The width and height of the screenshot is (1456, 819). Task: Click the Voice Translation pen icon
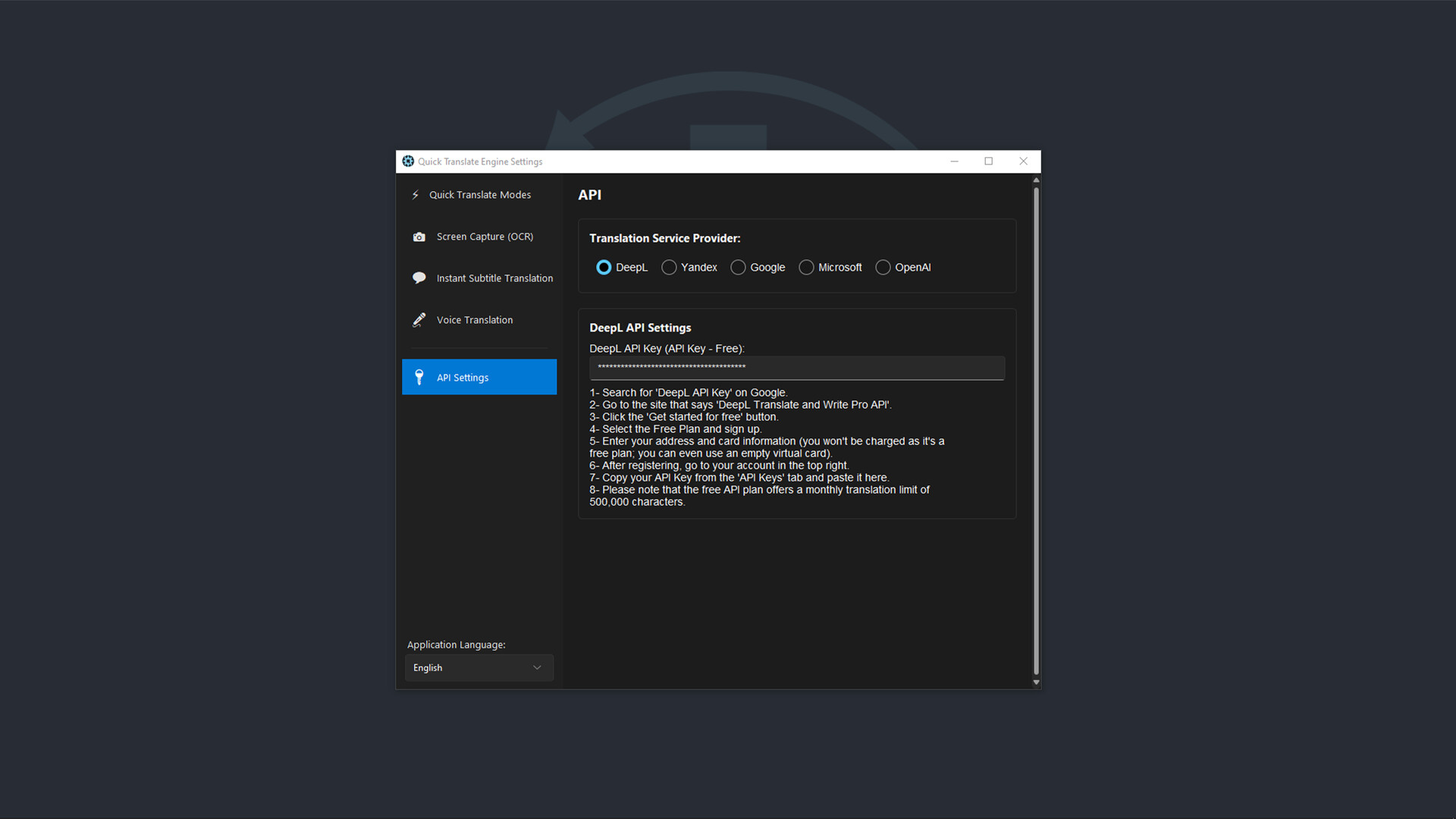pos(419,319)
